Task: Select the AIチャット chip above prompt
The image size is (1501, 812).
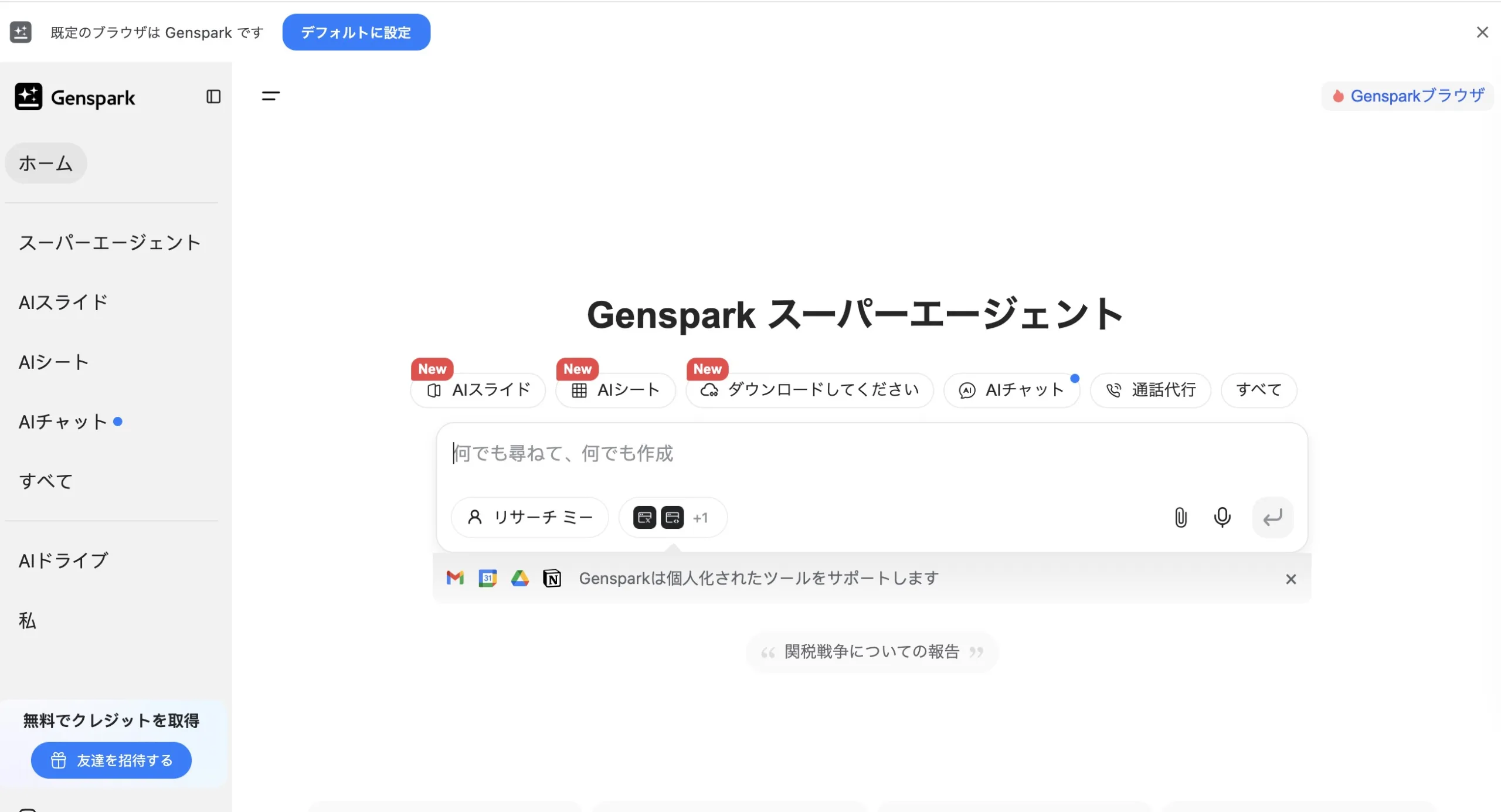Action: (1011, 390)
